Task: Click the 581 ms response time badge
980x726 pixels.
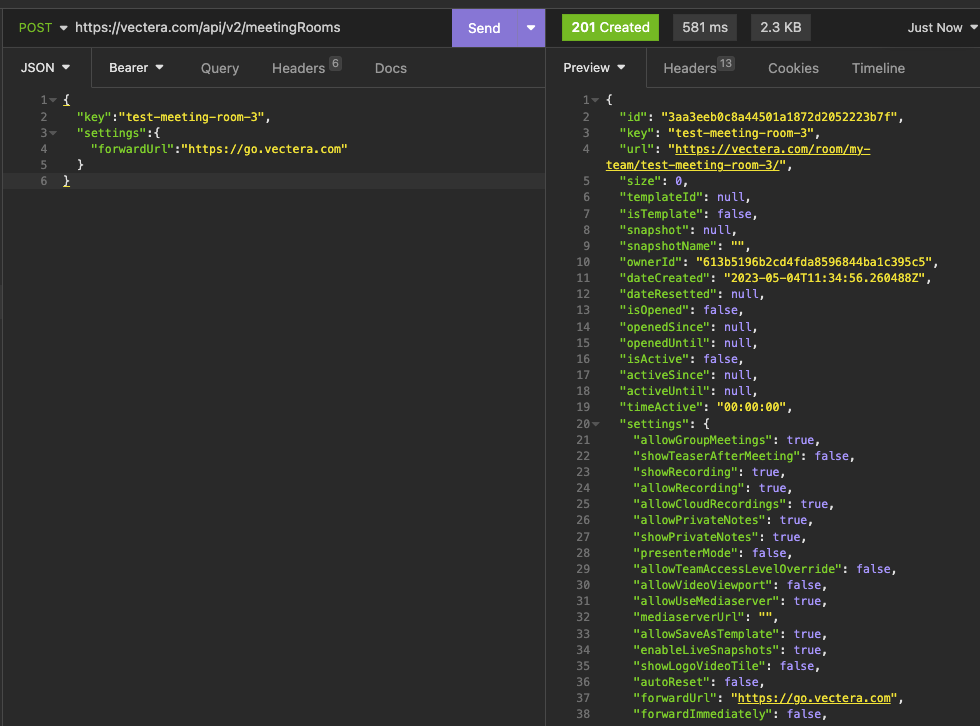Action: 704,27
